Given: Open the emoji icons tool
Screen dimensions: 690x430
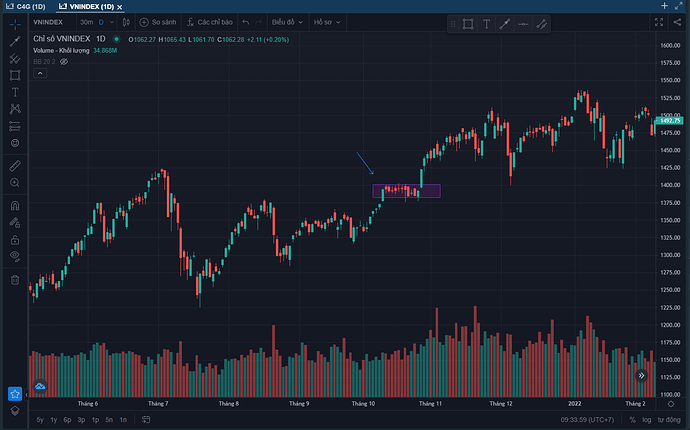Looking at the screenshot, I should [x=14, y=143].
